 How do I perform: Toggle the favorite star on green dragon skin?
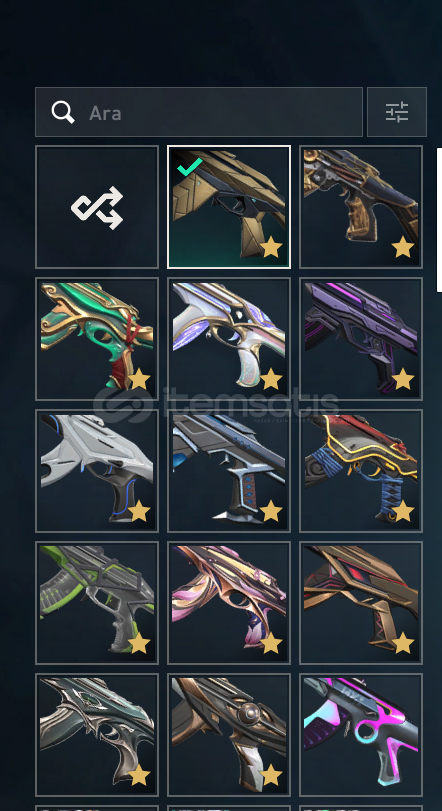(139, 380)
